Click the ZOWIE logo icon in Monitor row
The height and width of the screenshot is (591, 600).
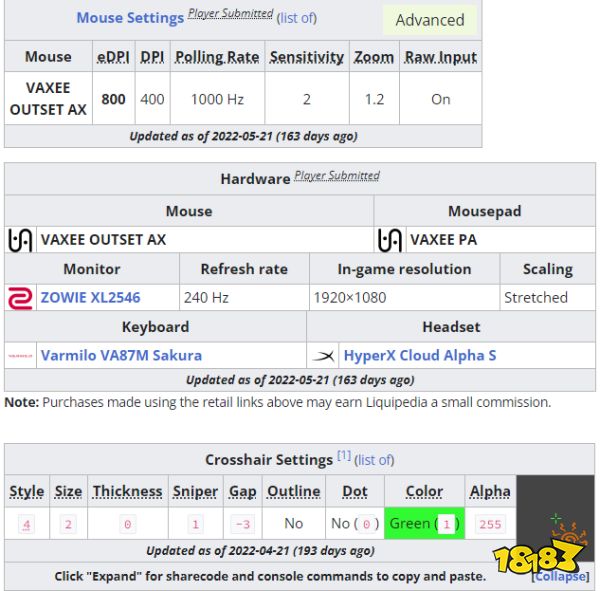tap(20, 298)
